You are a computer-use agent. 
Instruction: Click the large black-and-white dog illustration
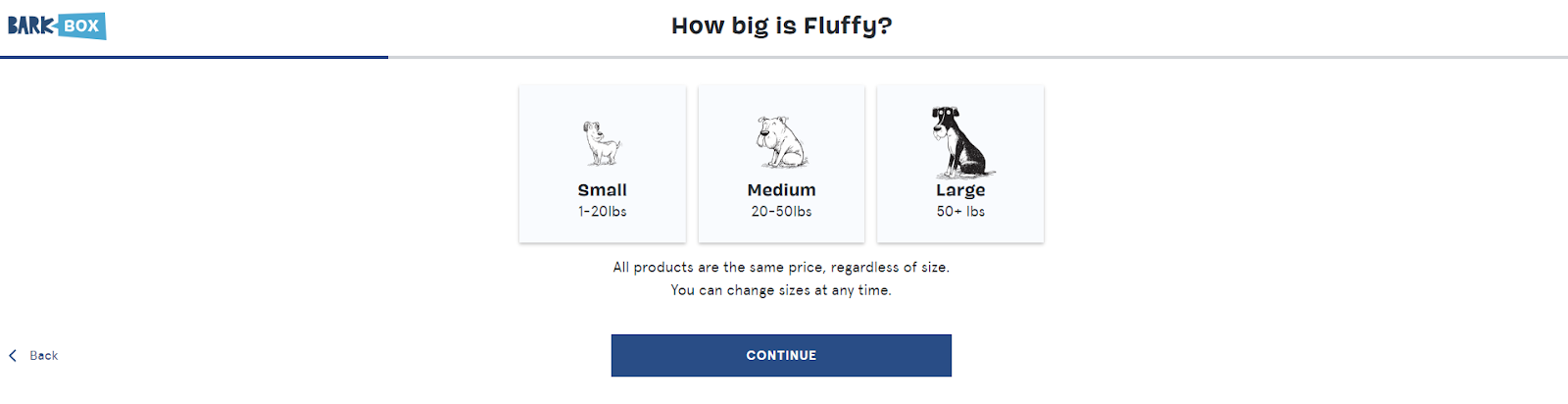point(960,141)
